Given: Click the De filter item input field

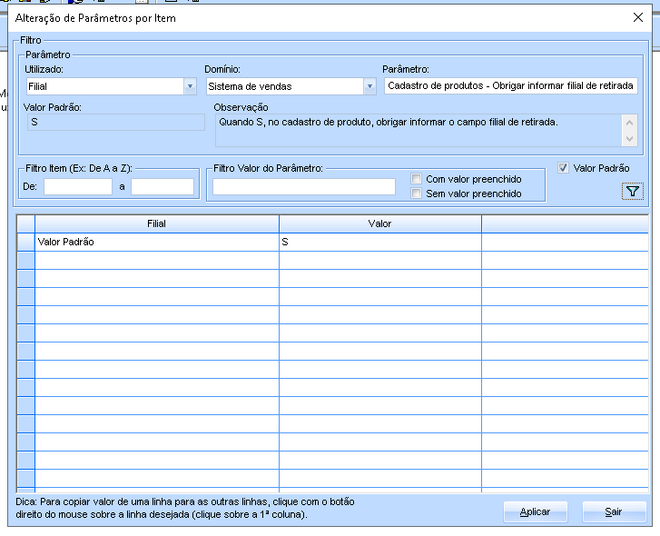Looking at the screenshot, I should [x=77, y=186].
